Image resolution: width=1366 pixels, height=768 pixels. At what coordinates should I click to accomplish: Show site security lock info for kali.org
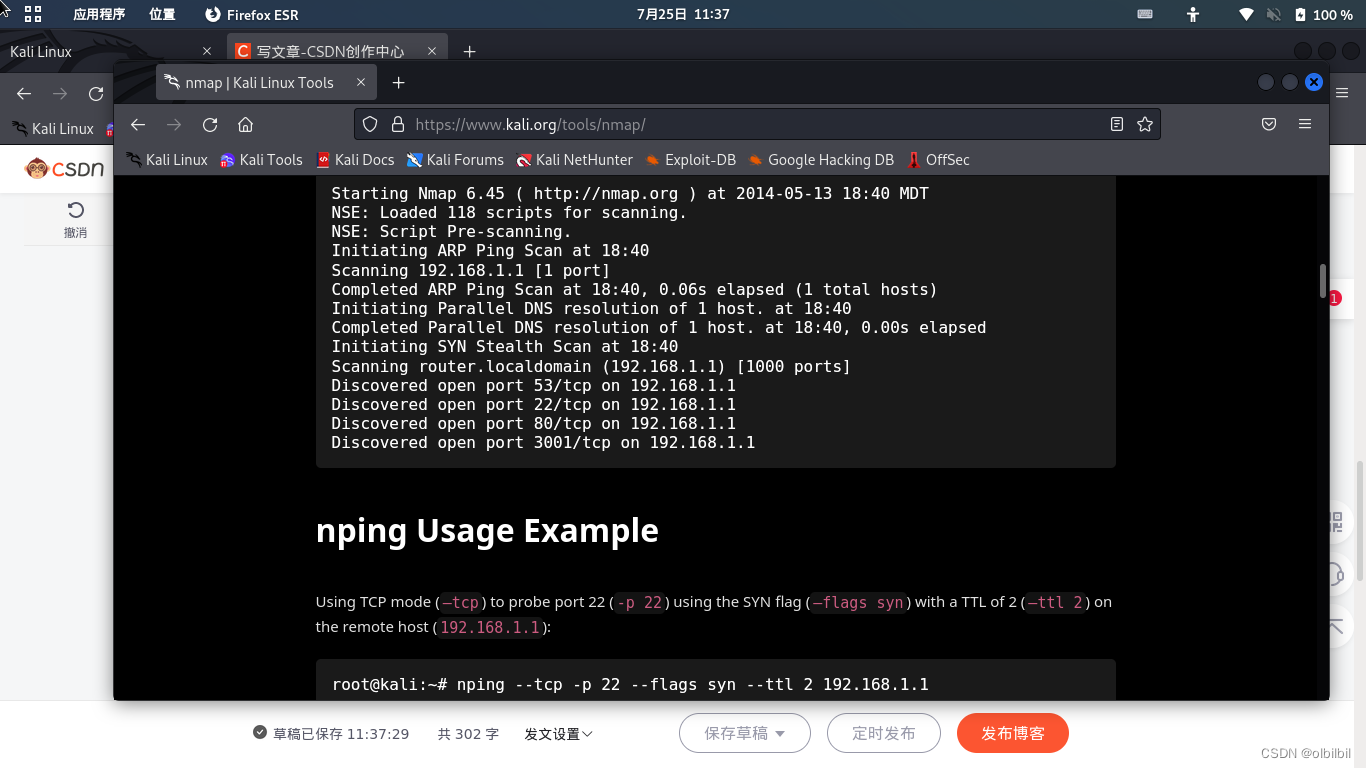[x=397, y=124]
